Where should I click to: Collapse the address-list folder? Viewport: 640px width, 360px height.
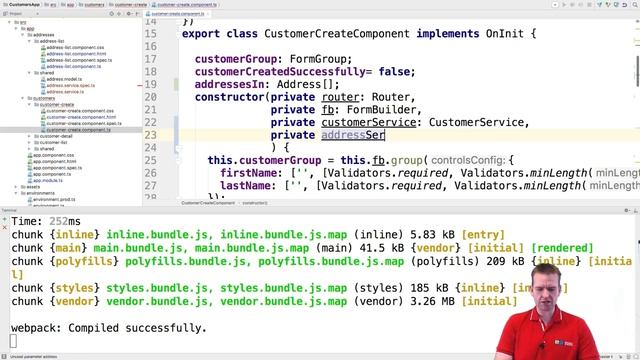(x=29, y=41)
